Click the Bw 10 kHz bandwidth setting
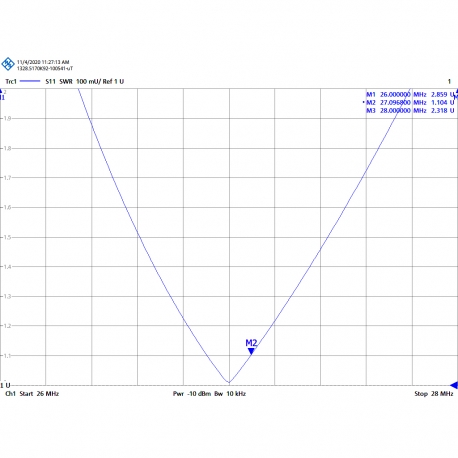458x458 pixels. coord(230,394)
